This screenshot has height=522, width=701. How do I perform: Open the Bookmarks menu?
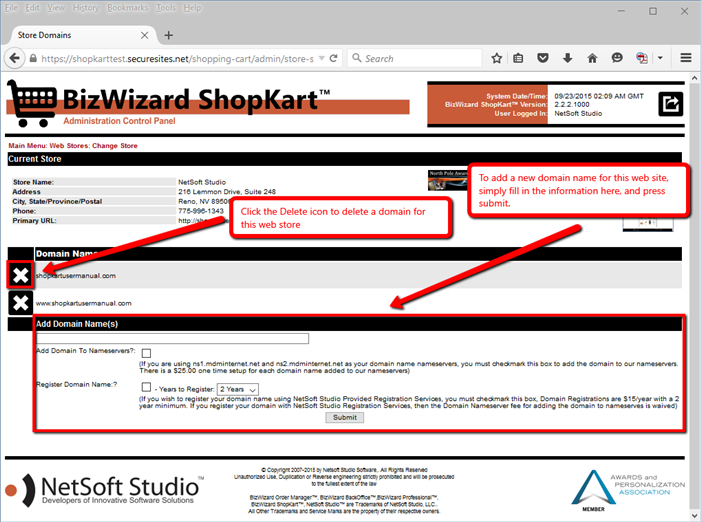click(127, 8)
